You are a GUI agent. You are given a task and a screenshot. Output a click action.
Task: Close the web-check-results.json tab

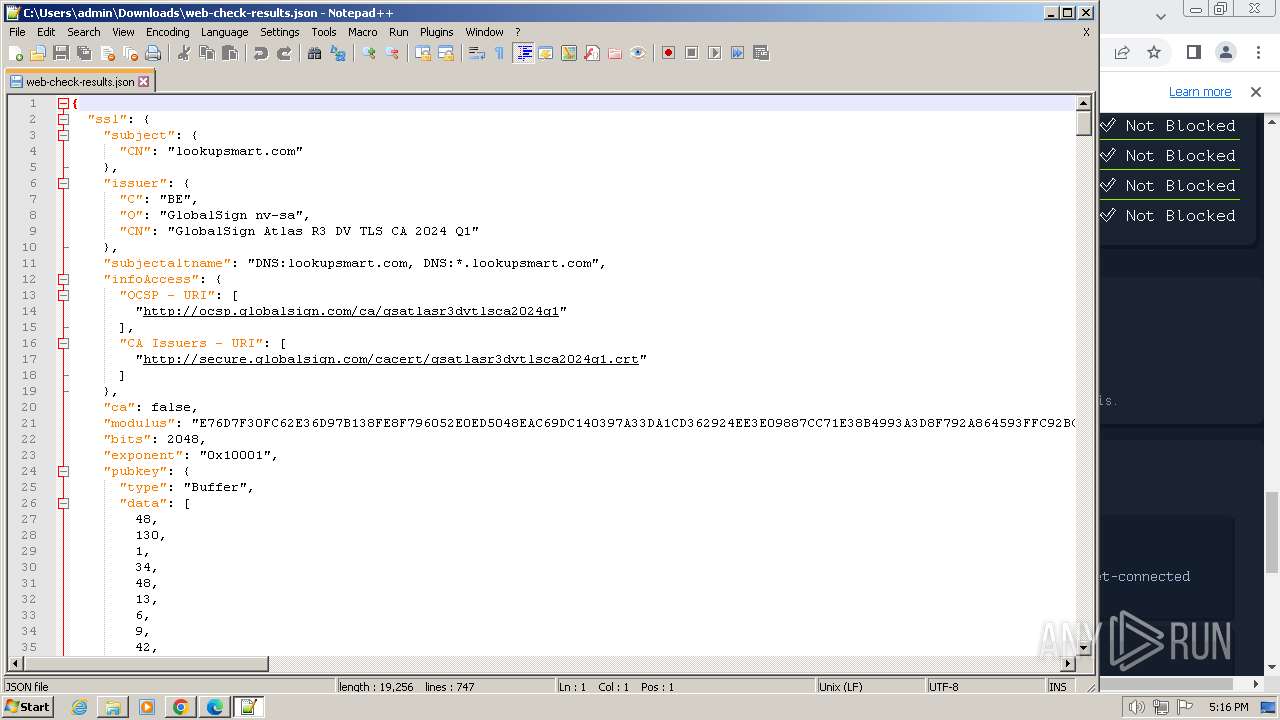(144, 82)
